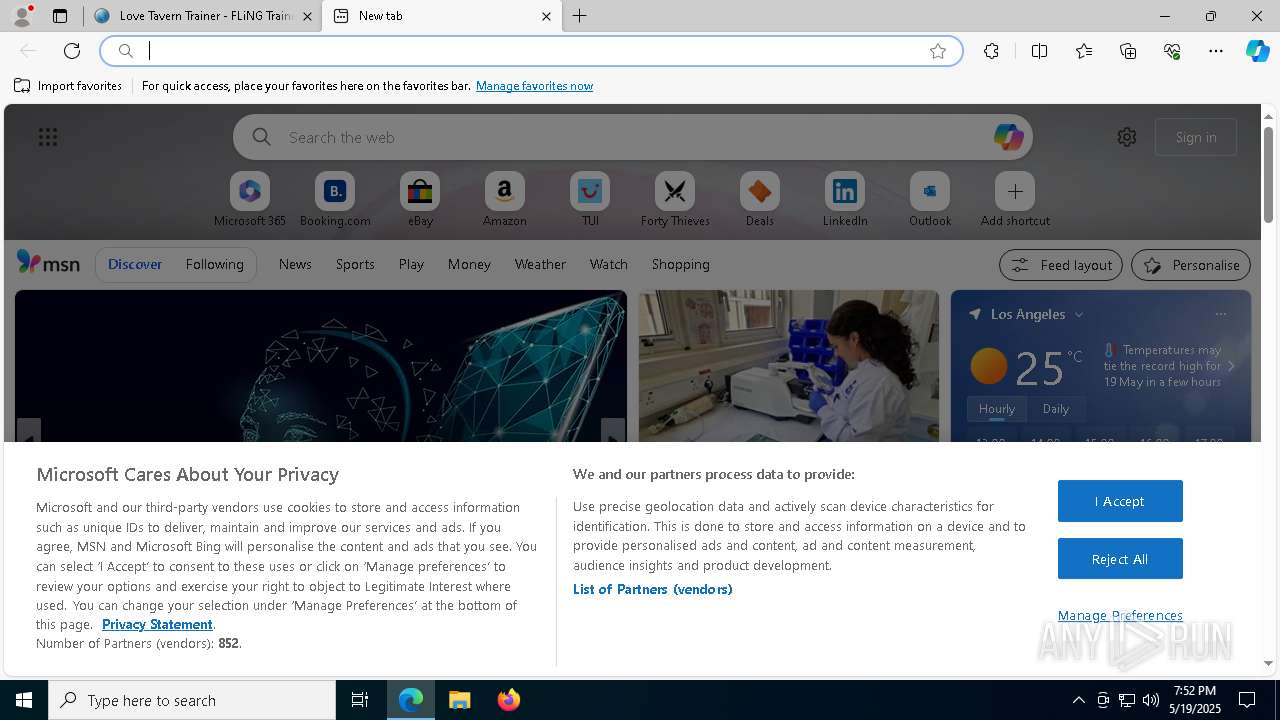1280x720 pixels.
Task: Open the Booking.com shortcut
Action: 335,200
